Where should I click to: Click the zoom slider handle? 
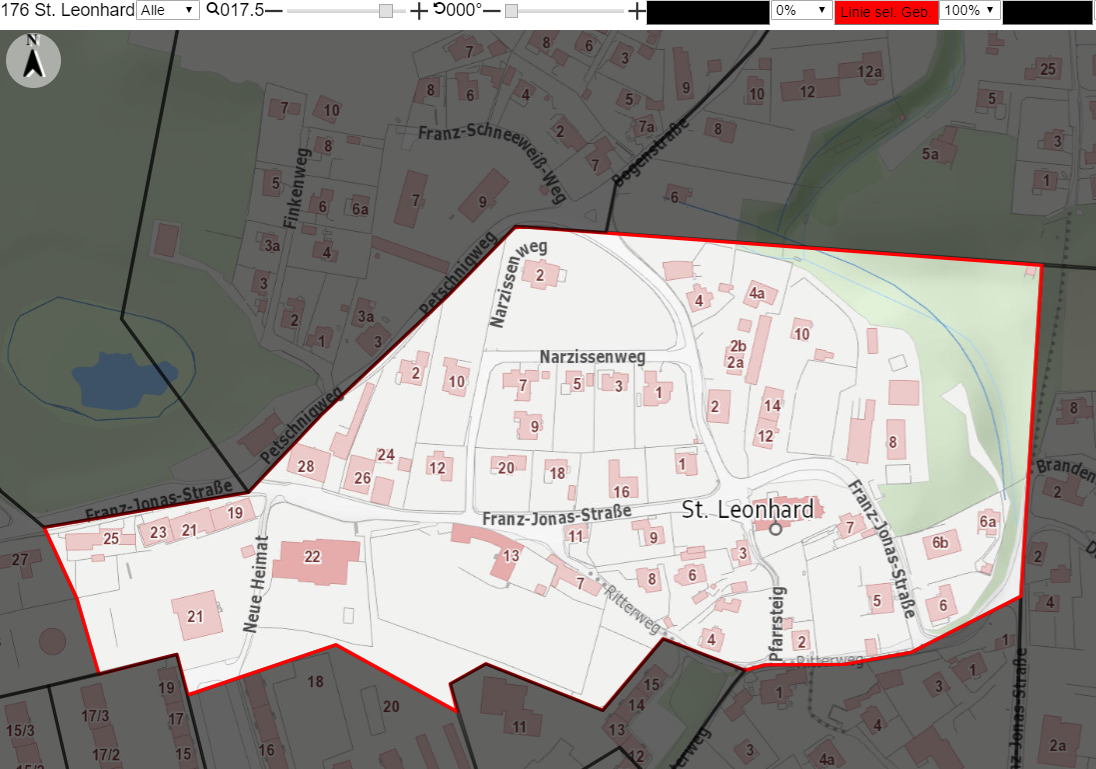click(x=386, y=11)
